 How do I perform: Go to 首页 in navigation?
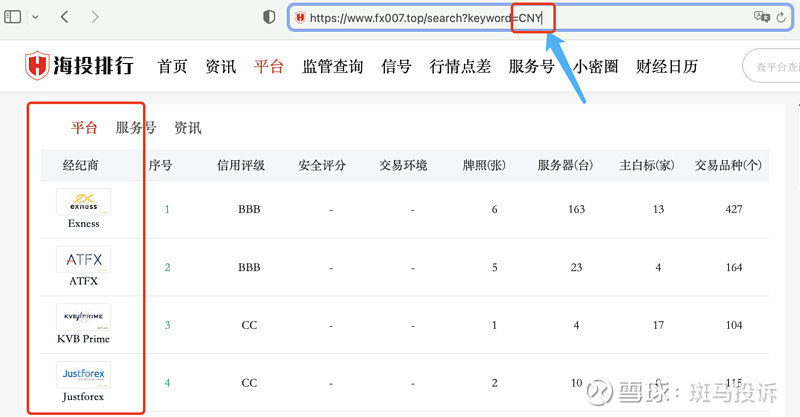pyautogui.click(x=172, y=66)
